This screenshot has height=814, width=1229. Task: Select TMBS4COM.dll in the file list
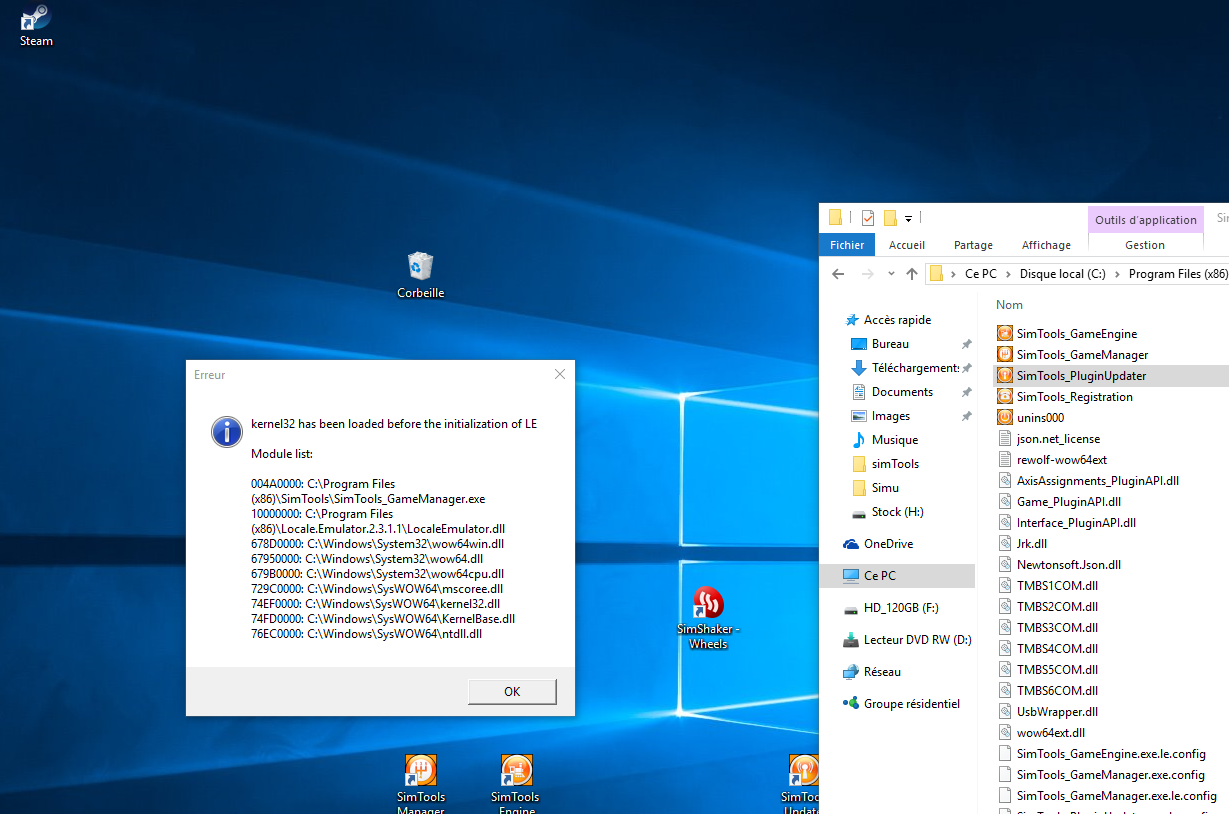click(x=1057, y=648)
